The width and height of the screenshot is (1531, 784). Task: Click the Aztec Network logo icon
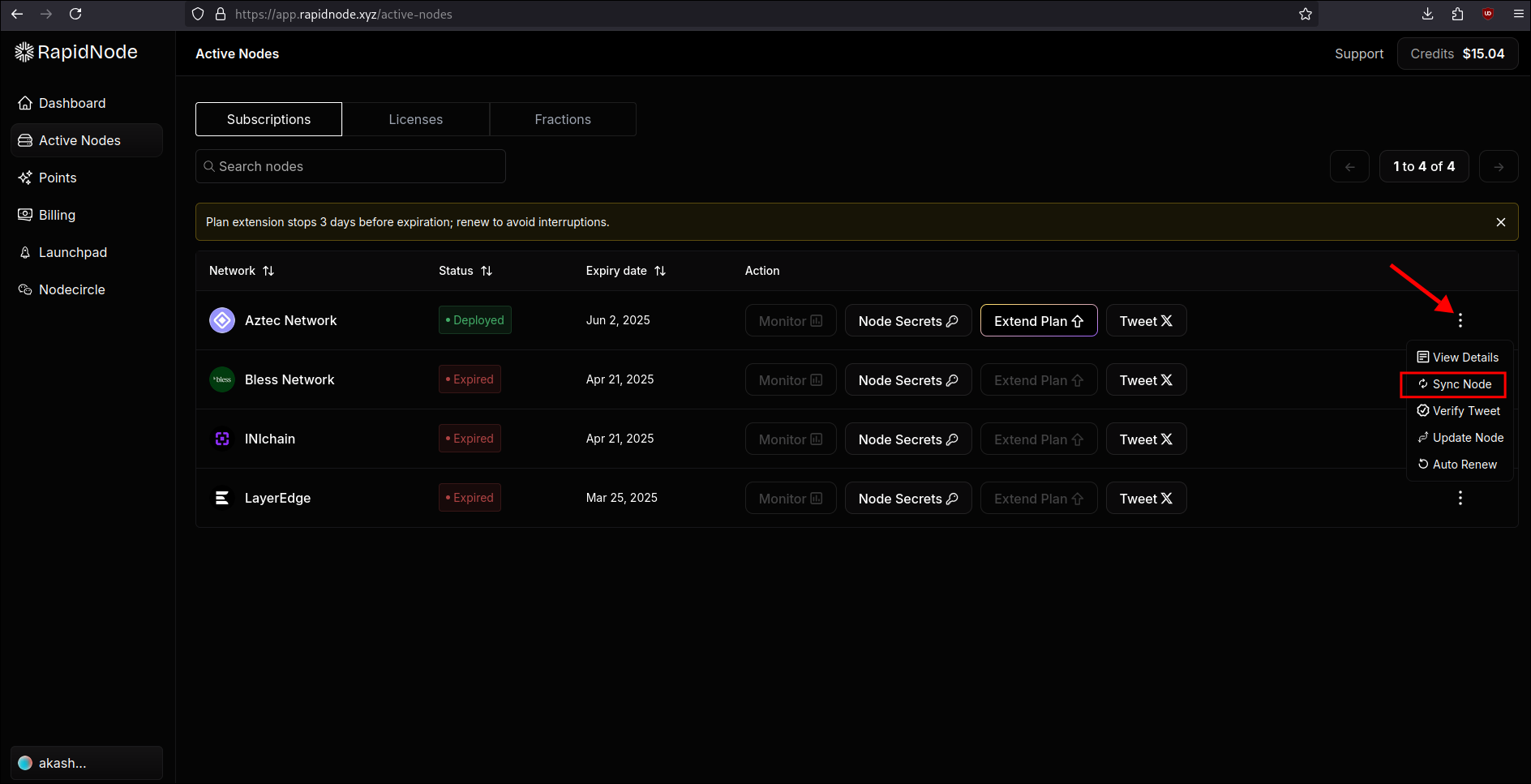click(x=222, y=320)
